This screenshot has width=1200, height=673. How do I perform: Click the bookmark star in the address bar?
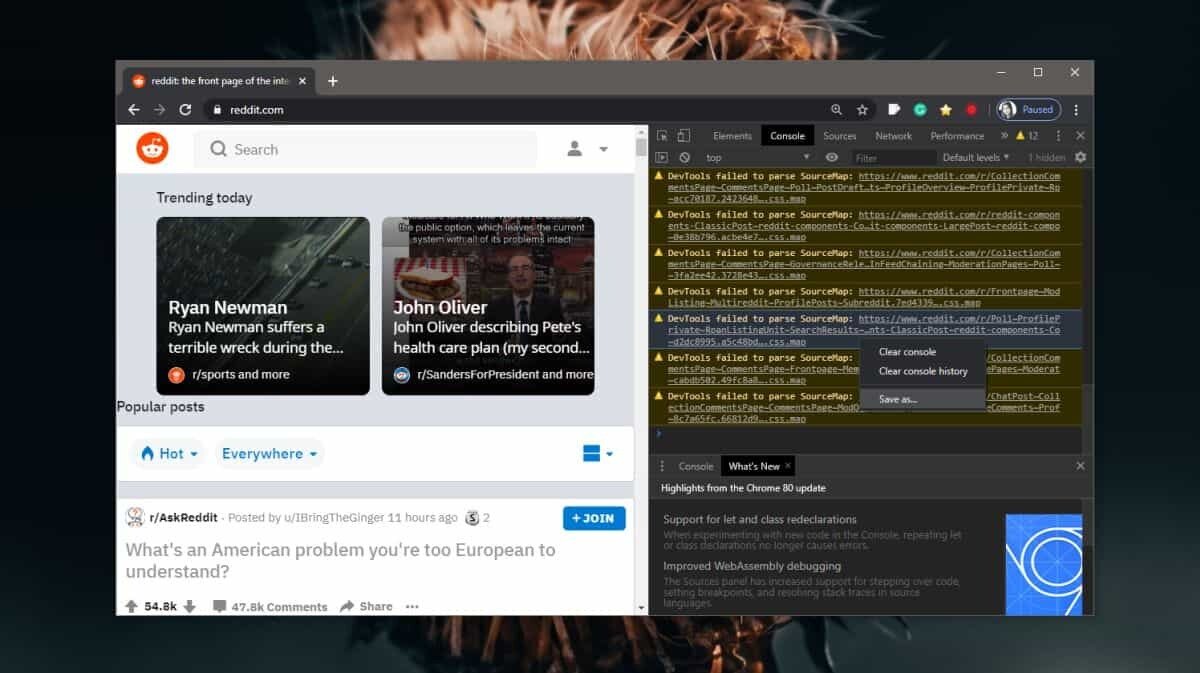coord(862,110)
